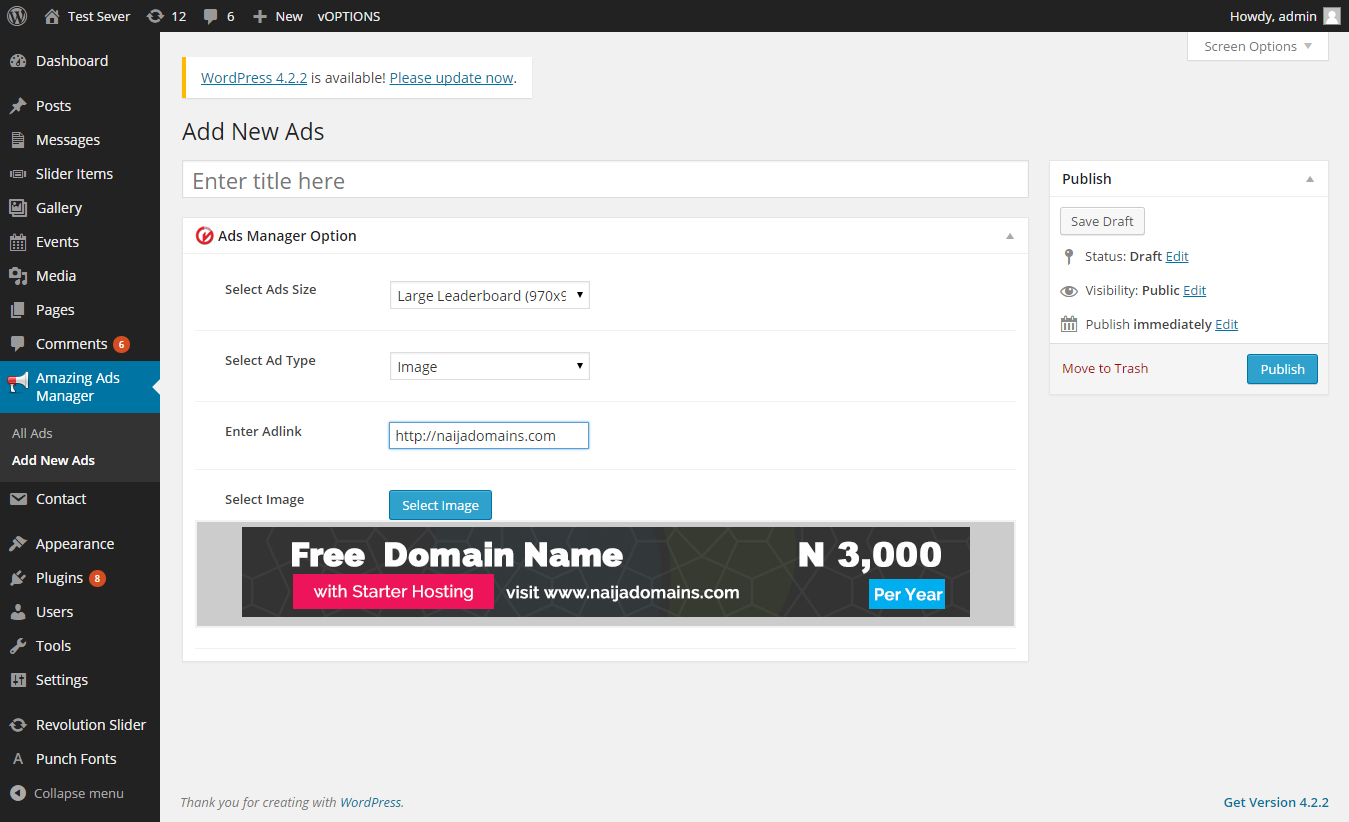Viewport: 1349px width, 822px height.
Task: Click the WordPress logo icon in admin bar
Action: tap(17, 16)
